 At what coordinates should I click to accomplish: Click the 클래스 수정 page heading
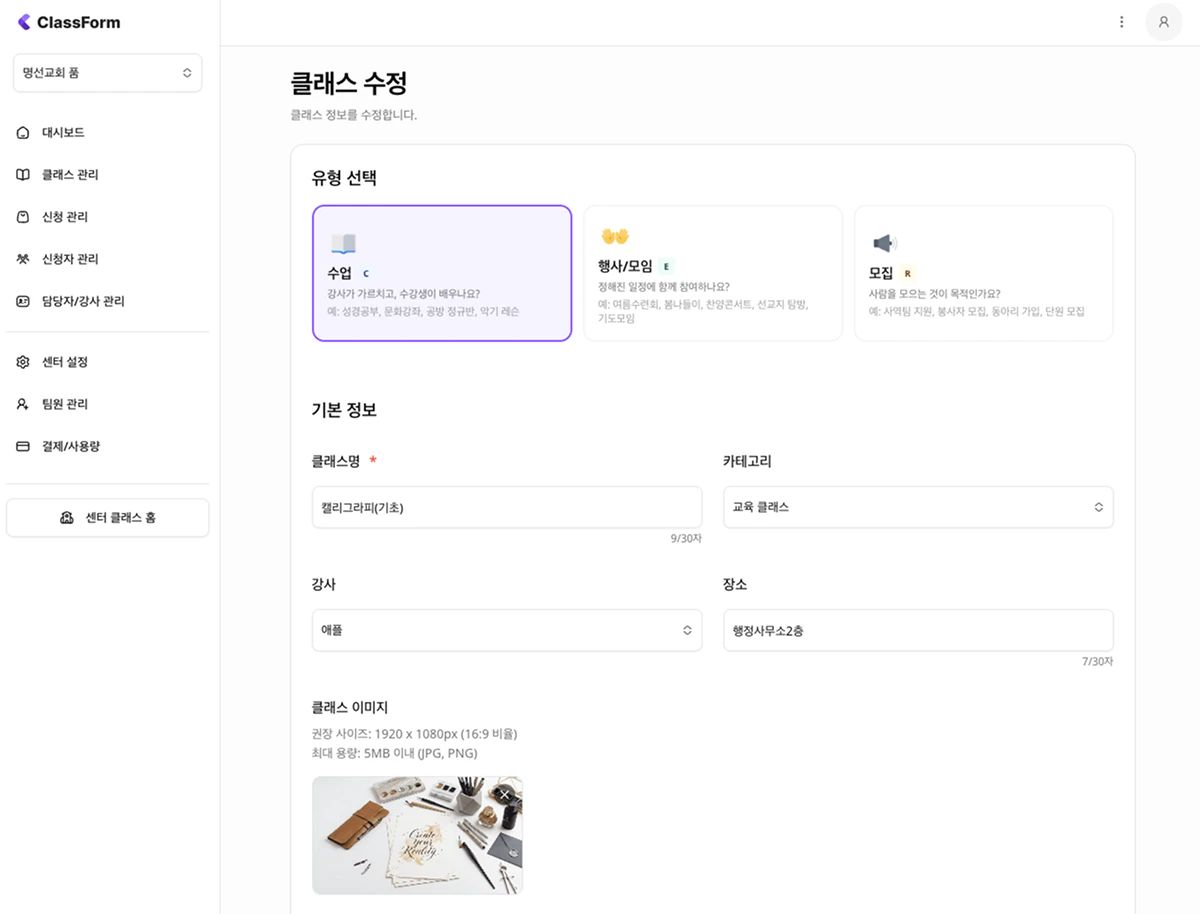point(349,83)
